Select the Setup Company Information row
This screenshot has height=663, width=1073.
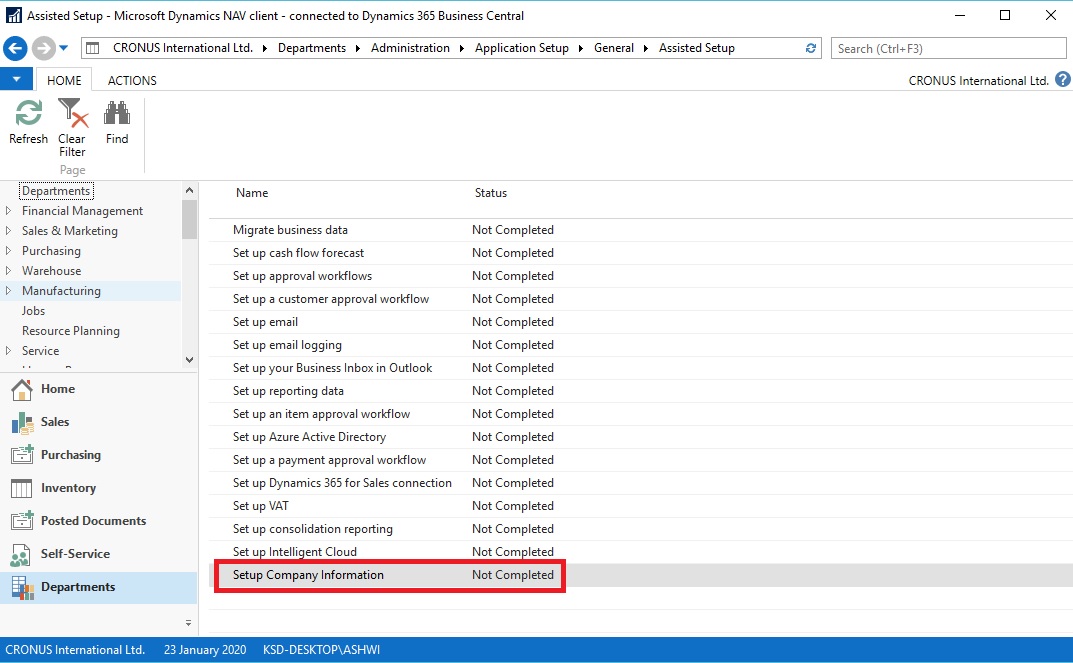308,575
